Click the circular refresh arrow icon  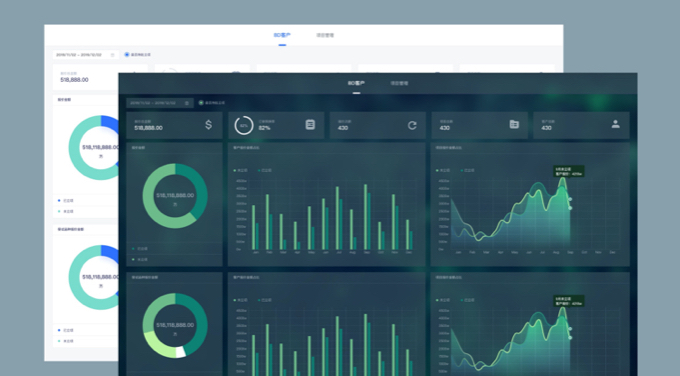(x=412, y=125)
